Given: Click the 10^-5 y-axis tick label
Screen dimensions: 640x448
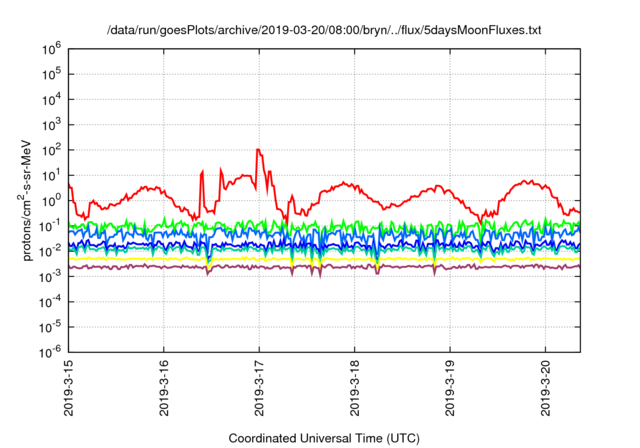Looking at the screenshot, I should (51, 327).
